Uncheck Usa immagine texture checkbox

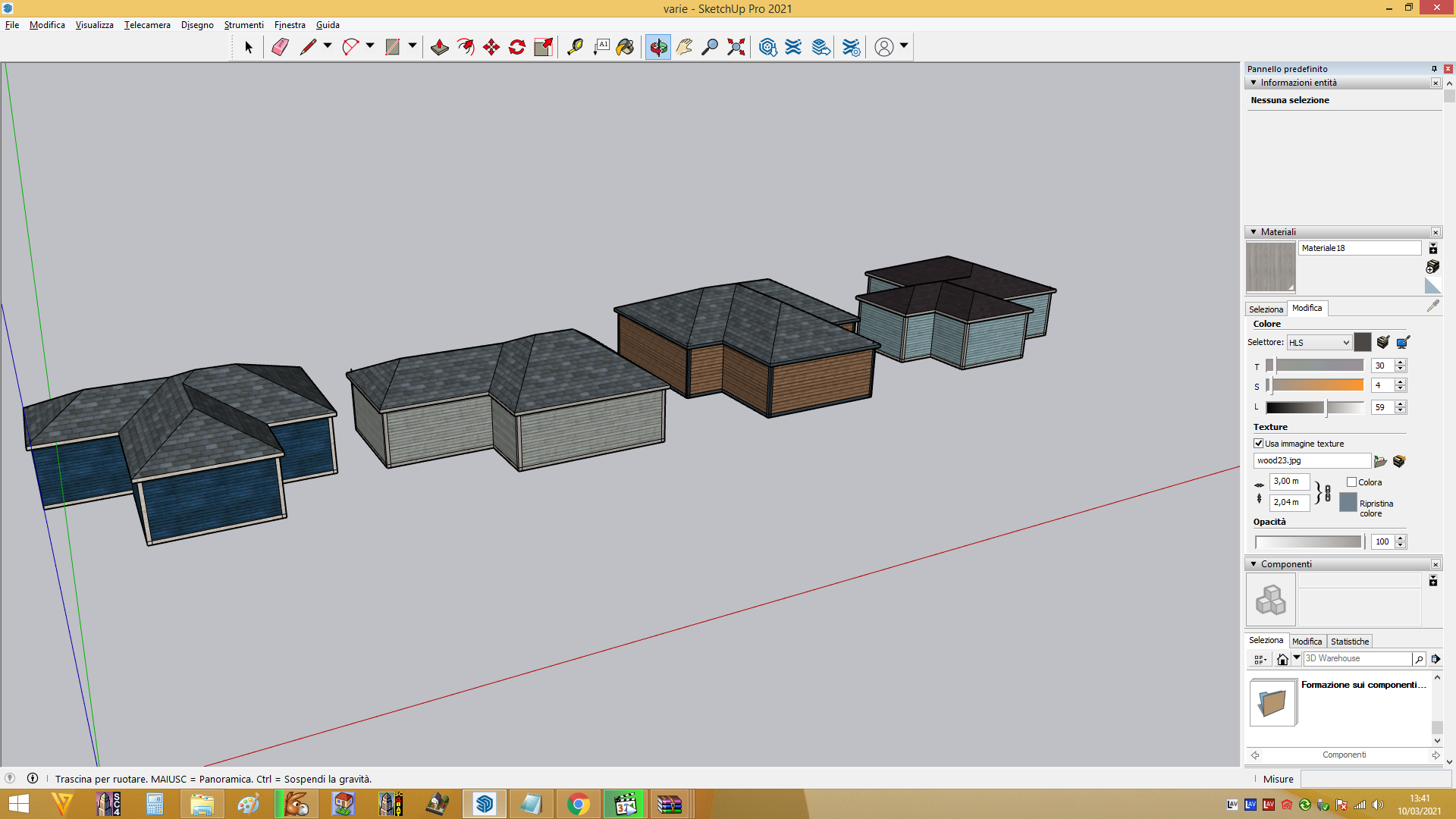coord(1259,444)
